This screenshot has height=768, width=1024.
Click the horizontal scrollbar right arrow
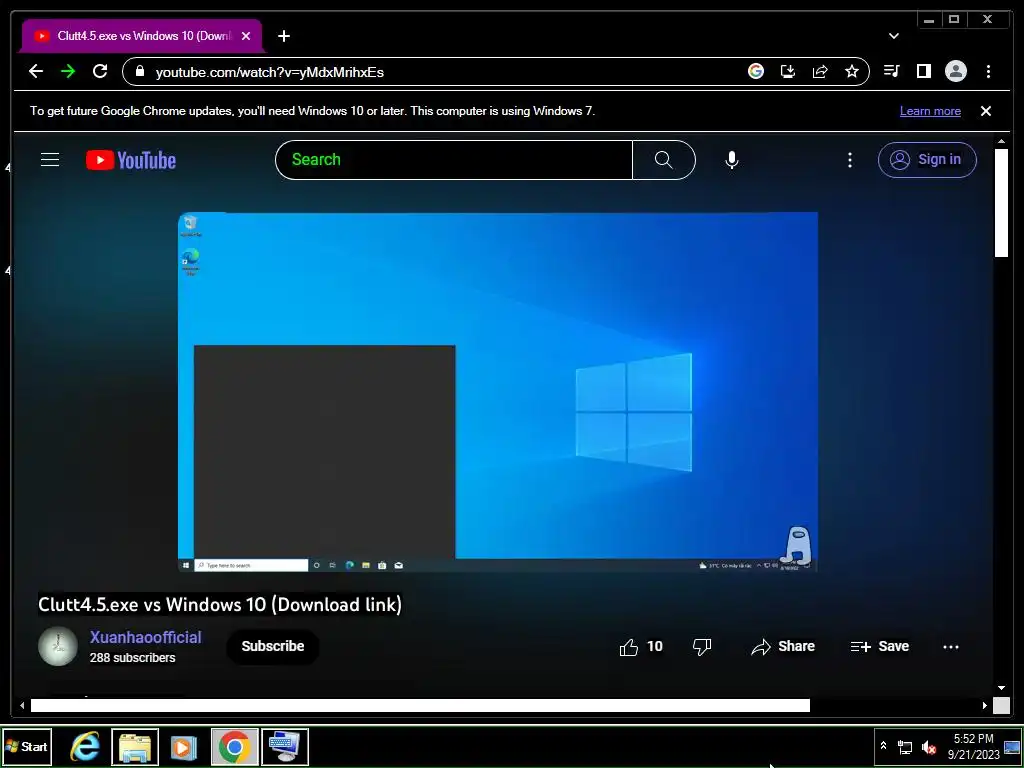[x=985, y=705]
